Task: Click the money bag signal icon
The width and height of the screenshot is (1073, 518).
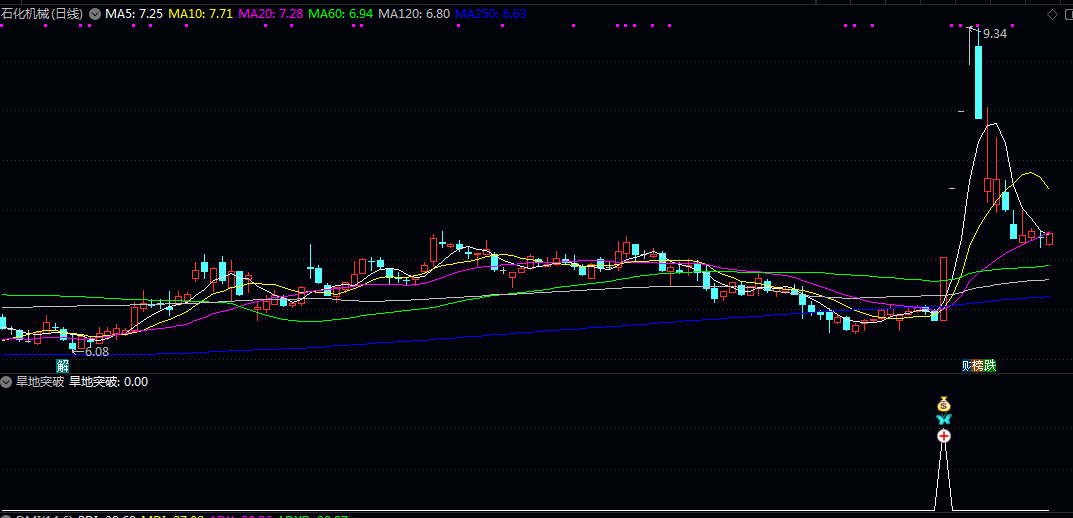Action: (x=943, y=404)
